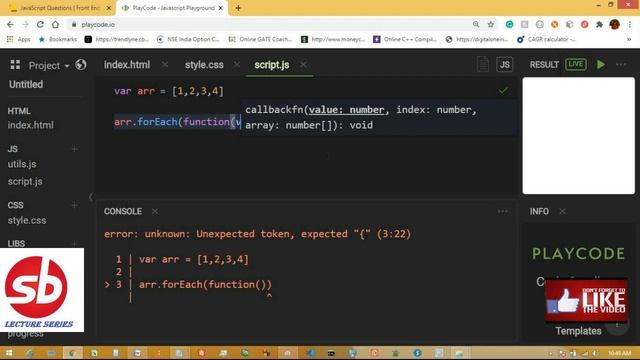Close the script.js editor tab
This screenshot has height=360, width=640.
pyautogui.click(x=303, y=64)
